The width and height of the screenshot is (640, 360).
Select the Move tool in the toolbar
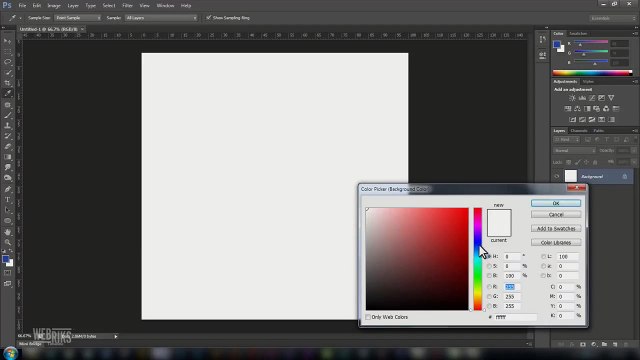point(7,41)
